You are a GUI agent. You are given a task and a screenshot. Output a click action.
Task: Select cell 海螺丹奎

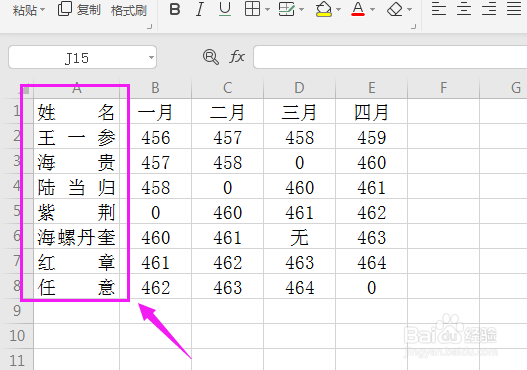77,236
